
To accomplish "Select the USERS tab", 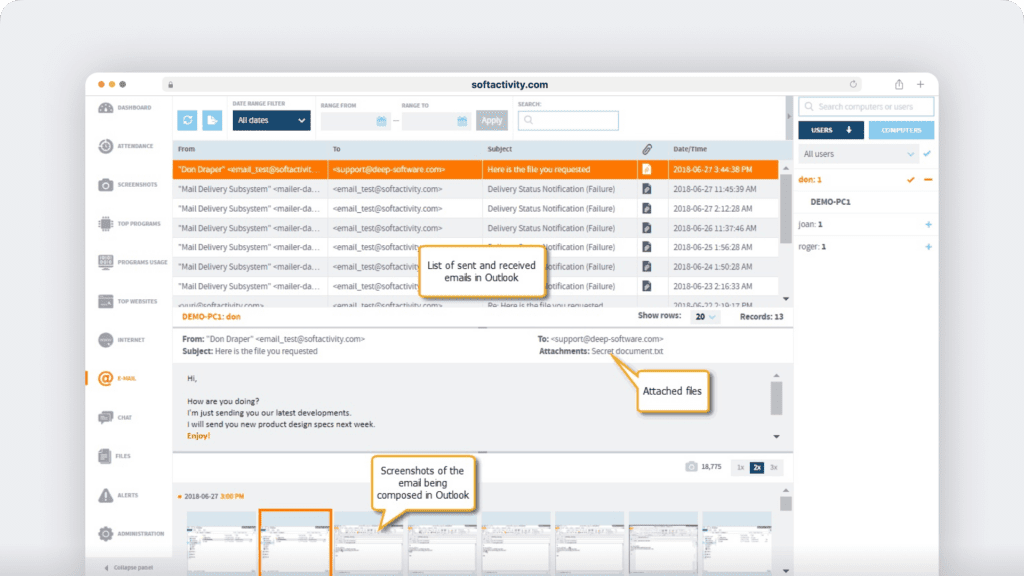I will [830, 130].
